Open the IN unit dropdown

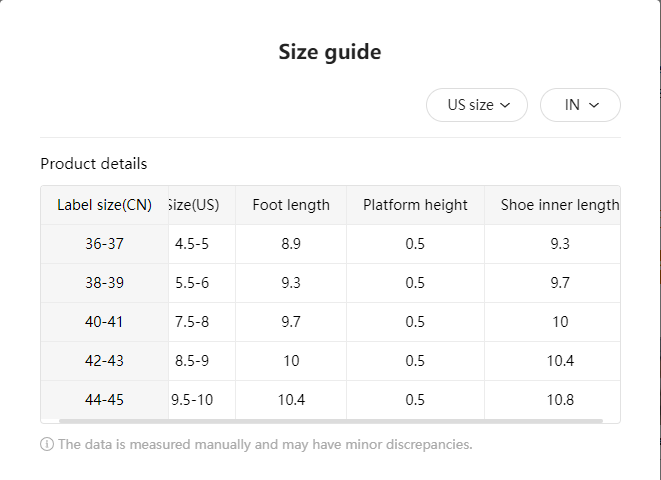coord(580,105)
